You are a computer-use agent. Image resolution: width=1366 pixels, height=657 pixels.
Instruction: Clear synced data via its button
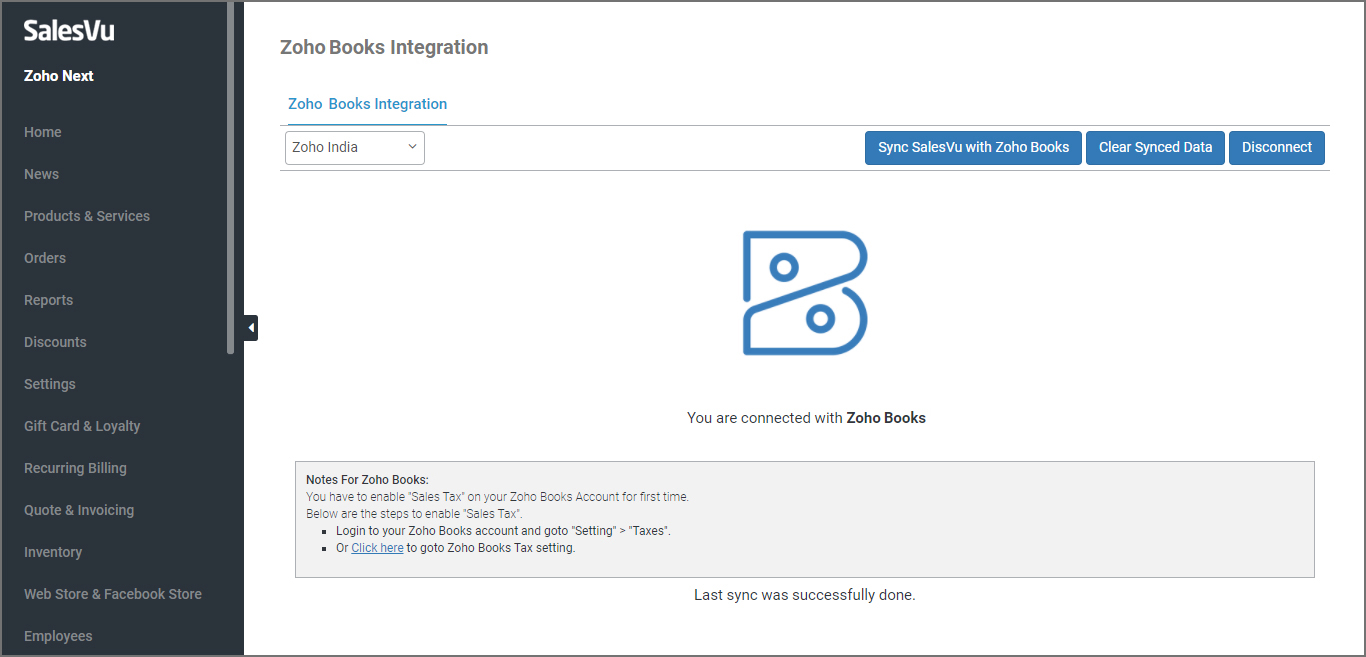[1155, 147]
